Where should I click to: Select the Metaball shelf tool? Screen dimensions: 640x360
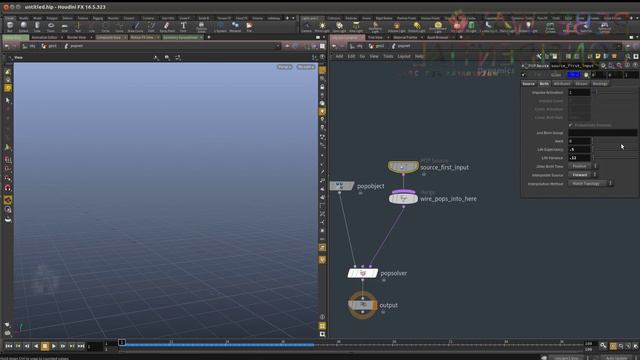tap(235, 27)
